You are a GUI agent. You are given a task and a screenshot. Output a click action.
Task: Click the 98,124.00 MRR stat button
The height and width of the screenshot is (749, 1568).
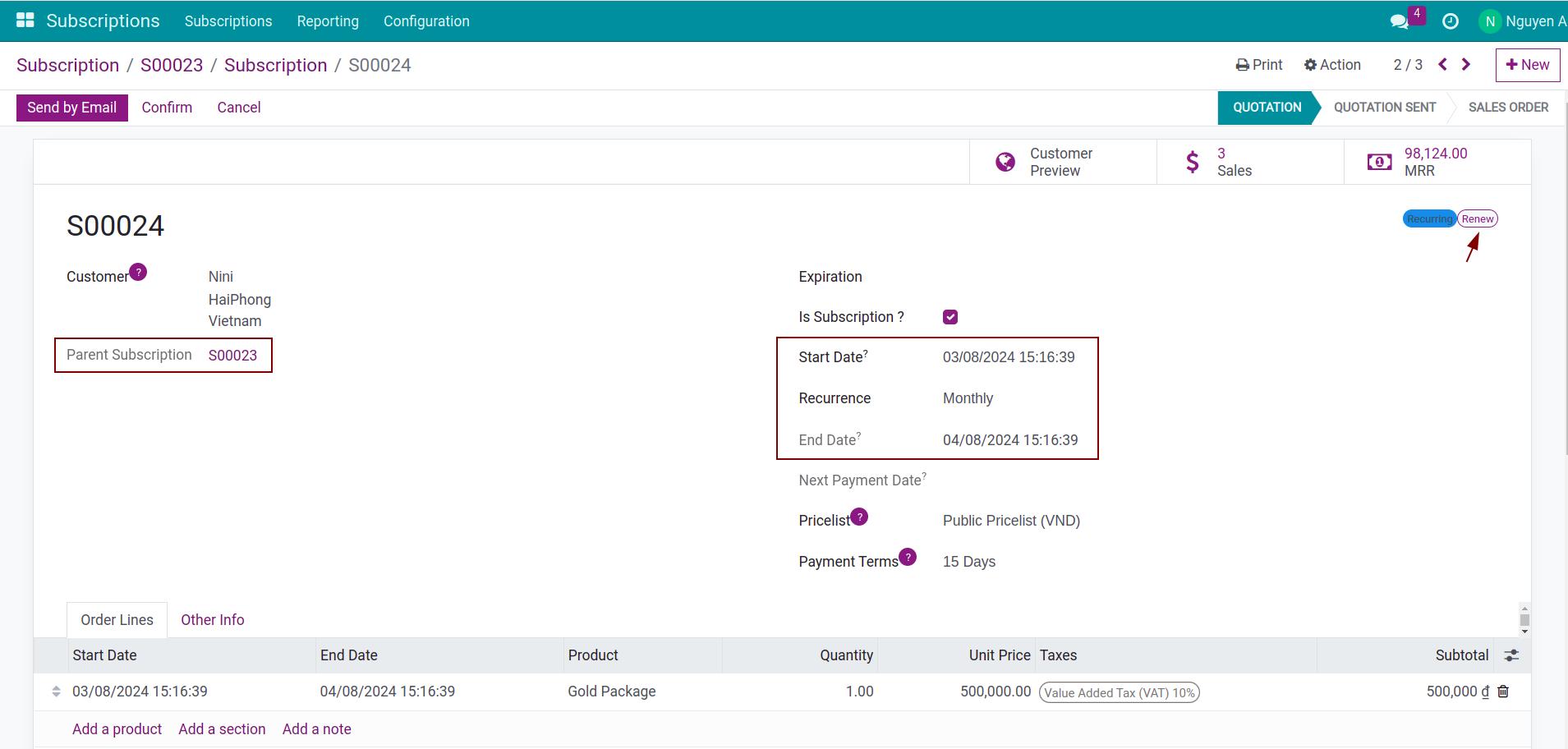(1437, 162)
